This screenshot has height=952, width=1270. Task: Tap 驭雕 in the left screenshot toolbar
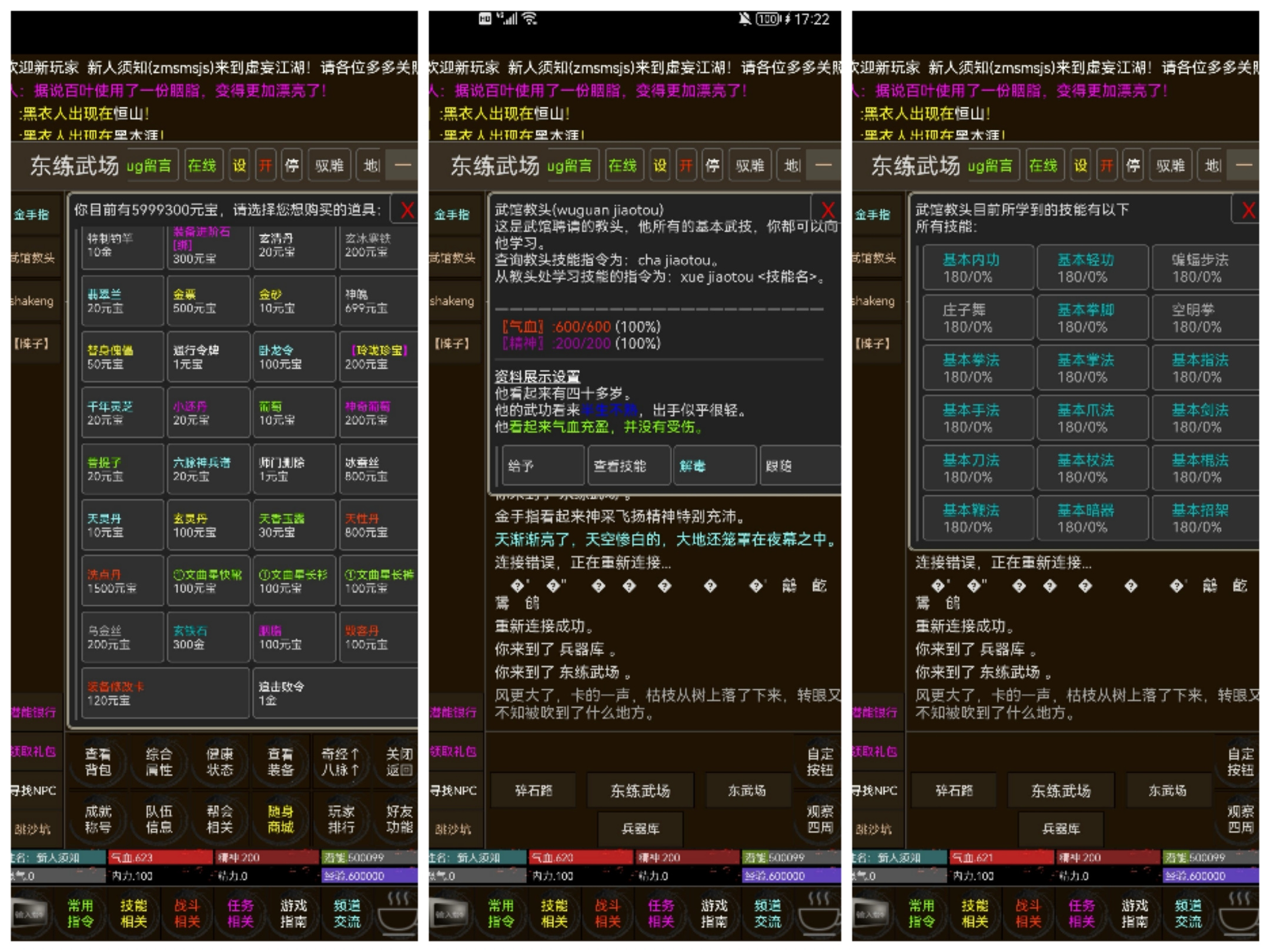(x=329, y=166)
